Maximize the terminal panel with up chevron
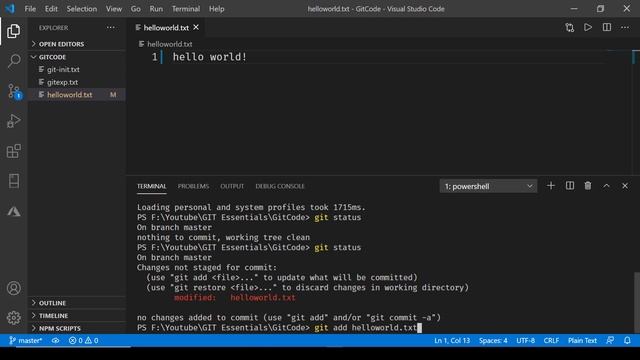640x360 pixels. coord(607,186)
